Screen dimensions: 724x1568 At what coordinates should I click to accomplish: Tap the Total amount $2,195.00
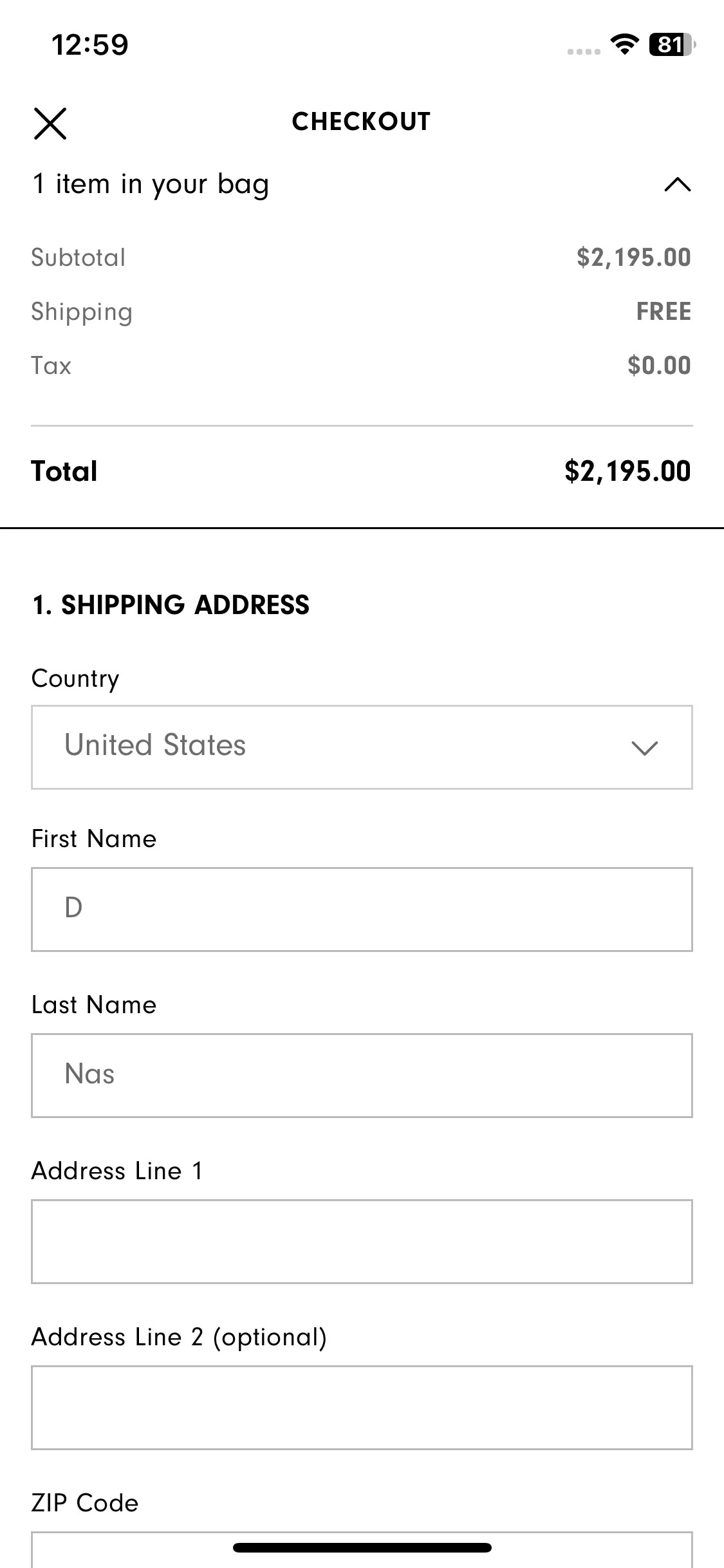click(627, 471)
